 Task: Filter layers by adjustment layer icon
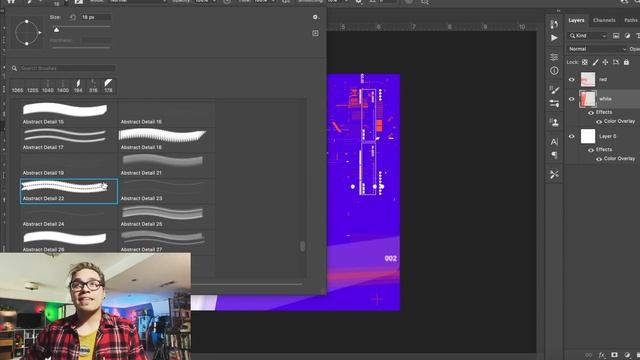[x=627, y=36]
